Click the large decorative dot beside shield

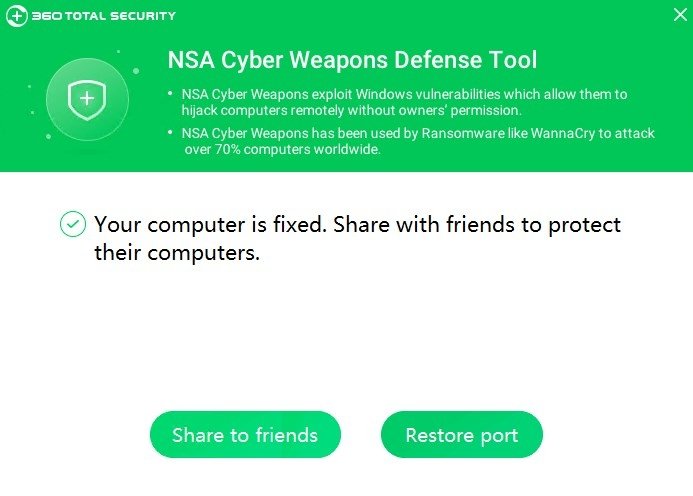tap(136, 70)
